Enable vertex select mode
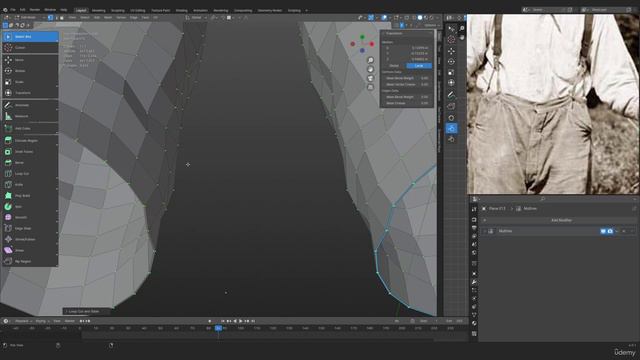The width and height of the screenshot is (640, 360). click(x=51, y=18)
